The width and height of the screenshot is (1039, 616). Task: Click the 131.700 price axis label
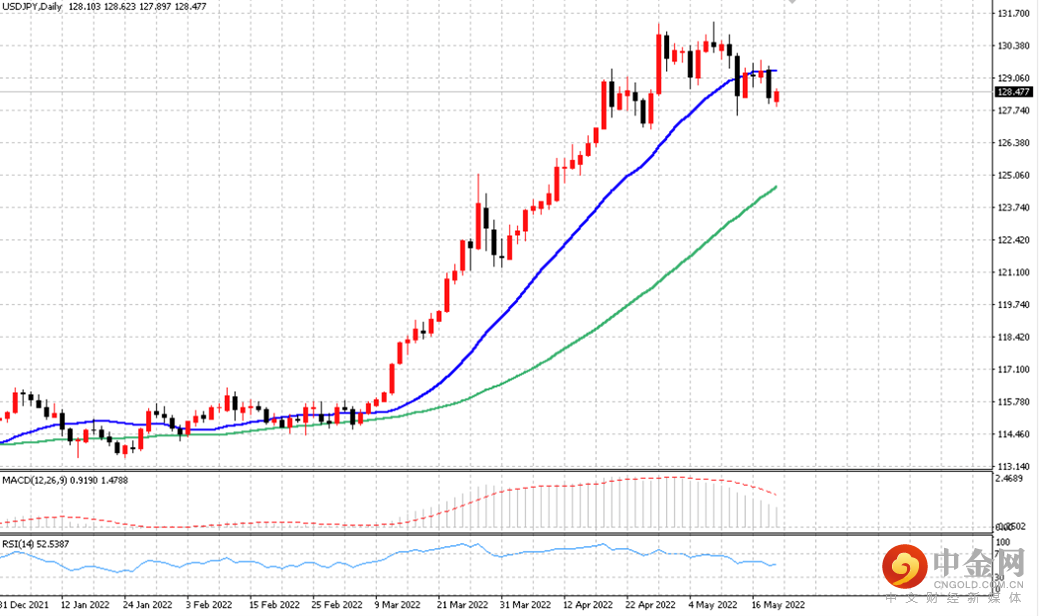pos(1014,13)
